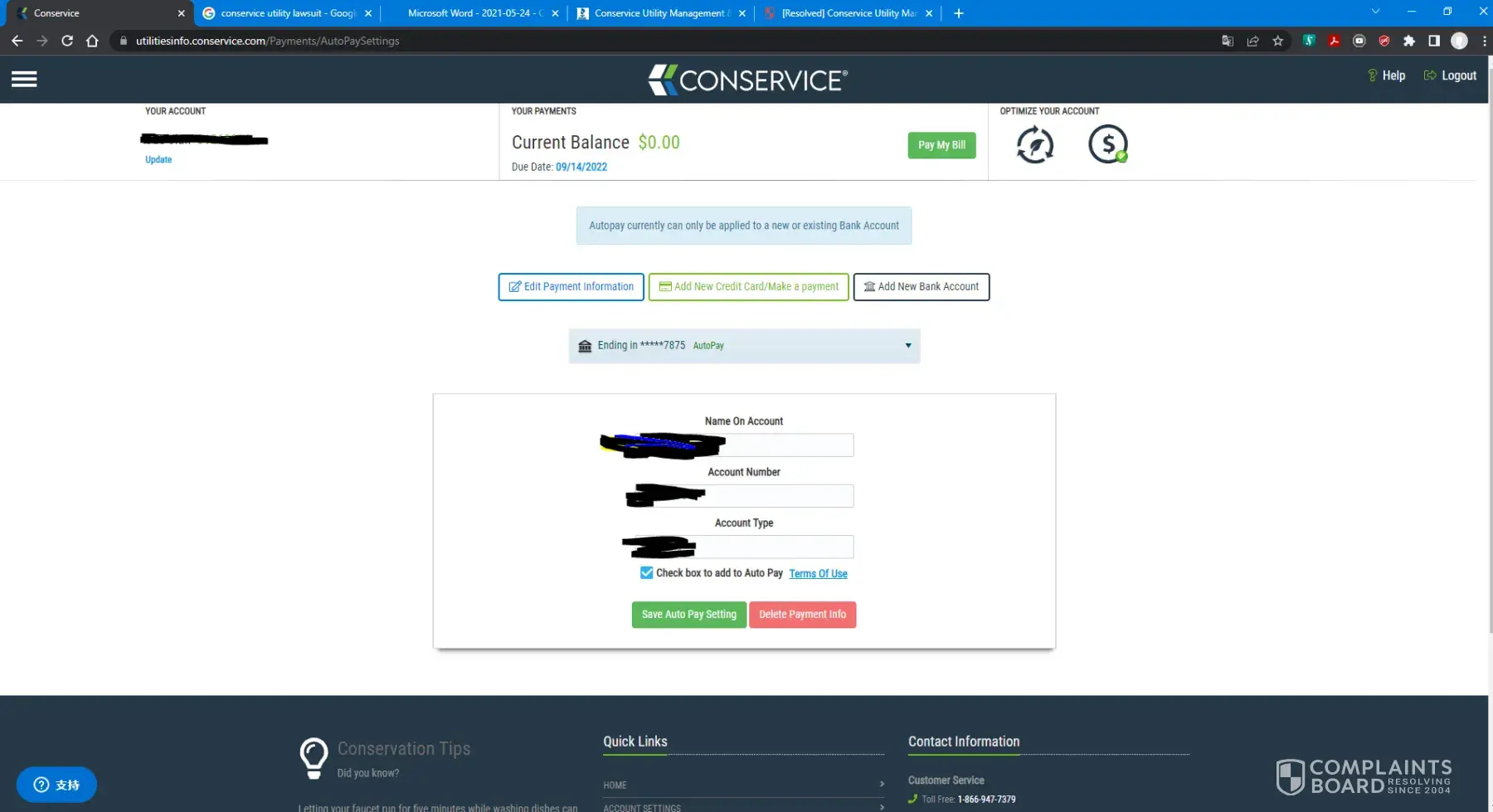The width and height of the screenshot is (1493, 812).
Task: Bookmark this page with the star icon
Action: (x=1277, y=41)
